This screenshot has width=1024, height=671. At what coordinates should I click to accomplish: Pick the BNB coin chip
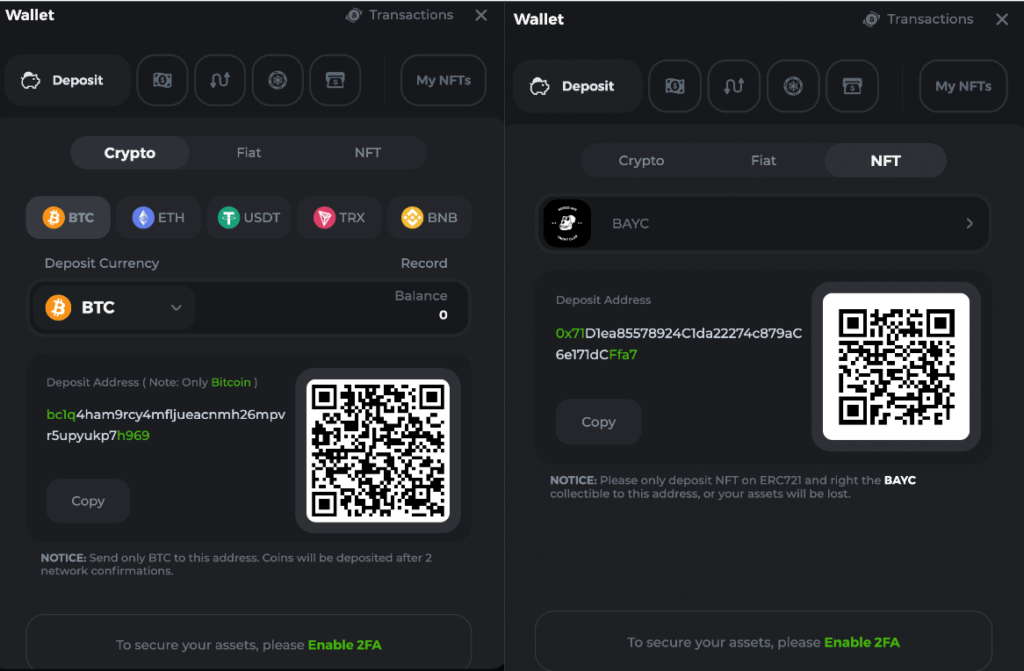tap(429, 217)
